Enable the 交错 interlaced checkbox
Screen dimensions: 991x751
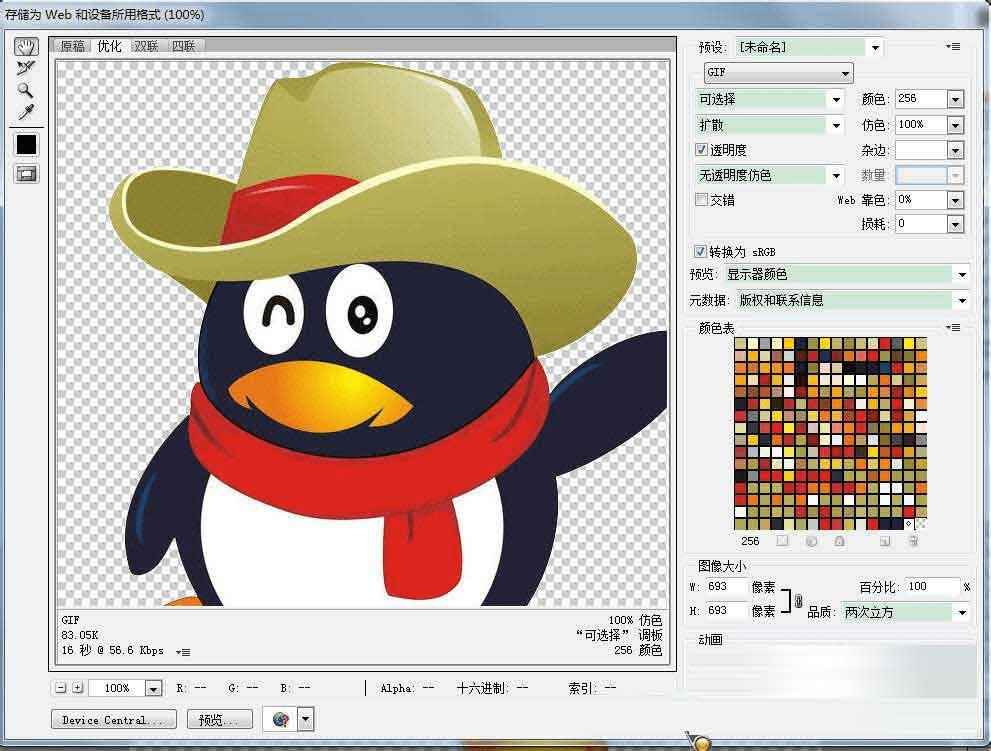click(x=701, y=200)
